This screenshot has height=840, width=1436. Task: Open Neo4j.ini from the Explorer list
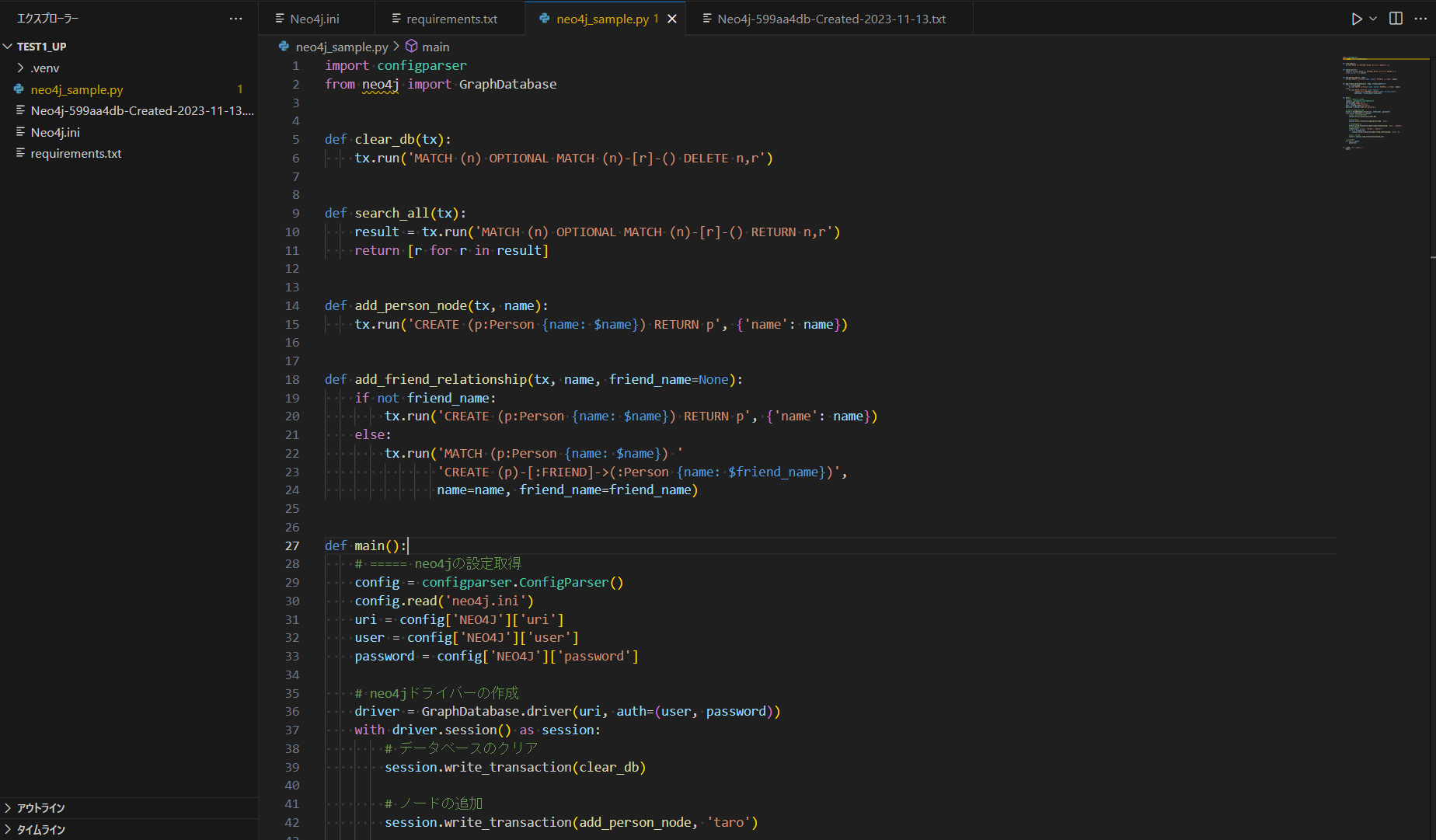pos(54,132)
